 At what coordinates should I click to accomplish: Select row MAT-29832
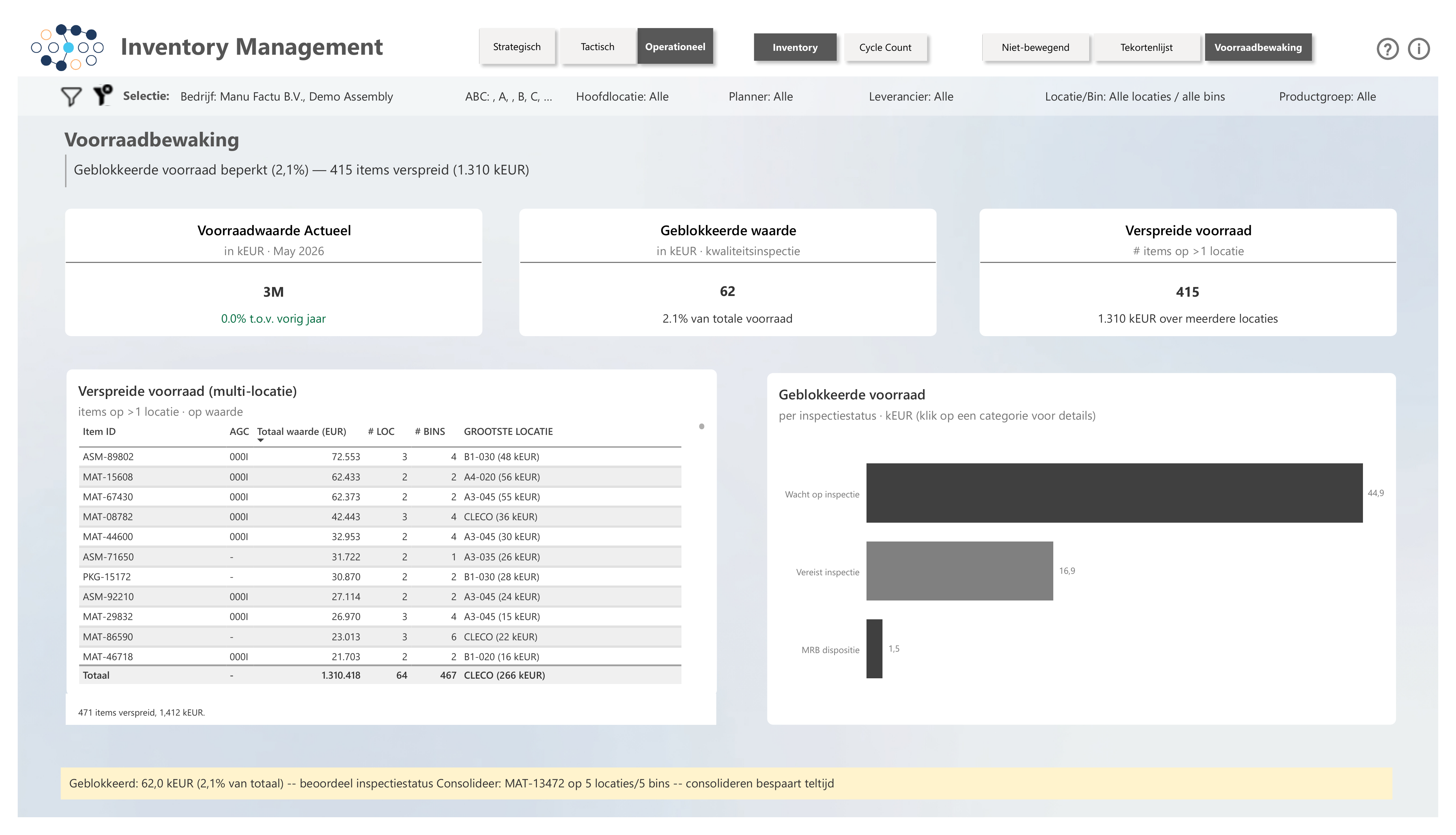click(380, 616)
